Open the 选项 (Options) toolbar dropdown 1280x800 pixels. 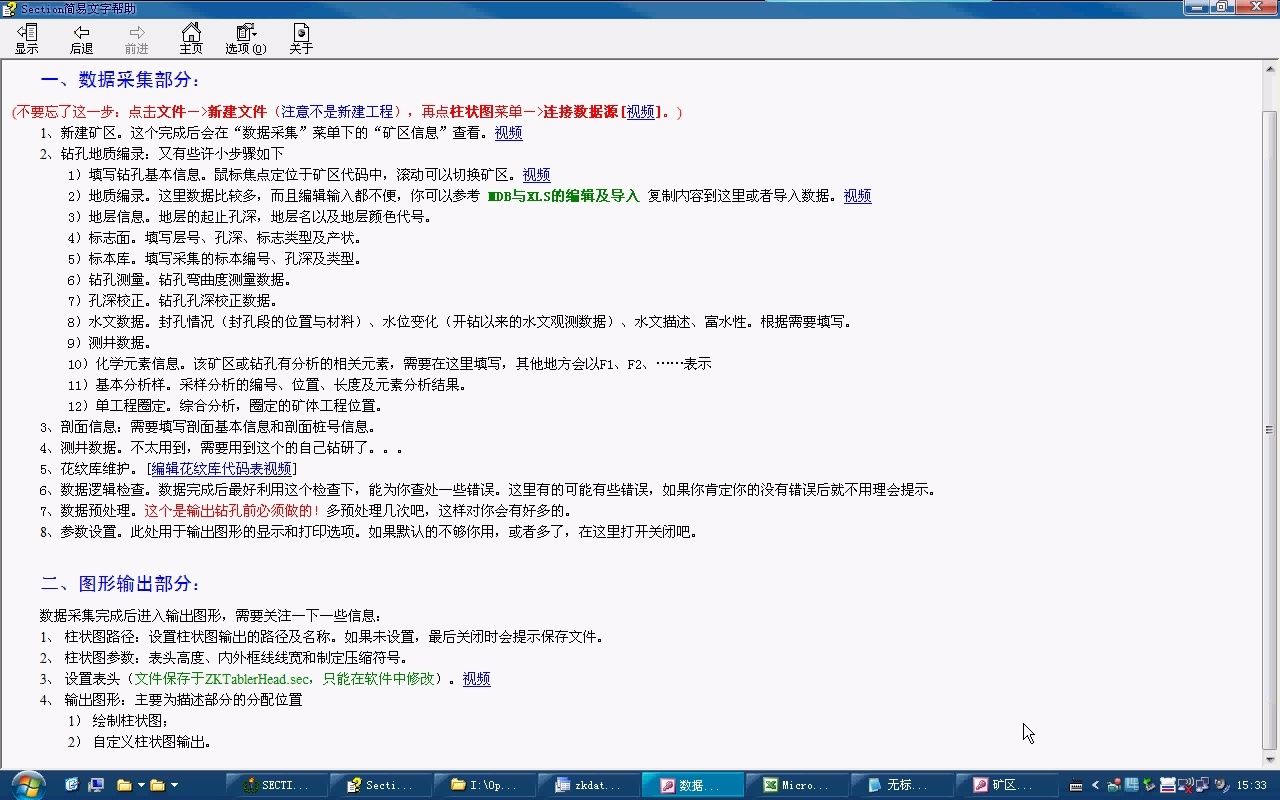click(246, 39)
